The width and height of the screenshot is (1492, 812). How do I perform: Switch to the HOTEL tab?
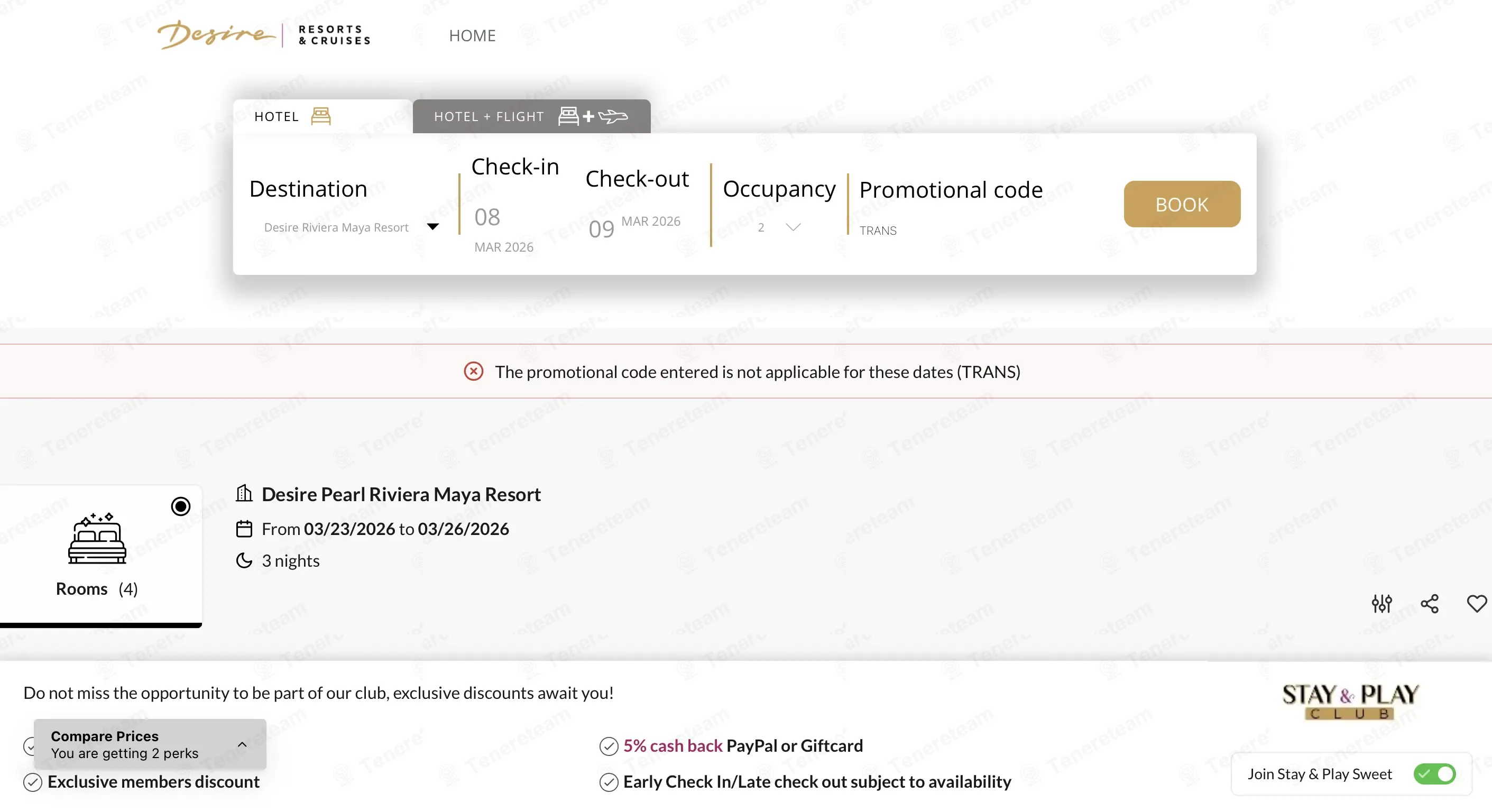point(323,116)
